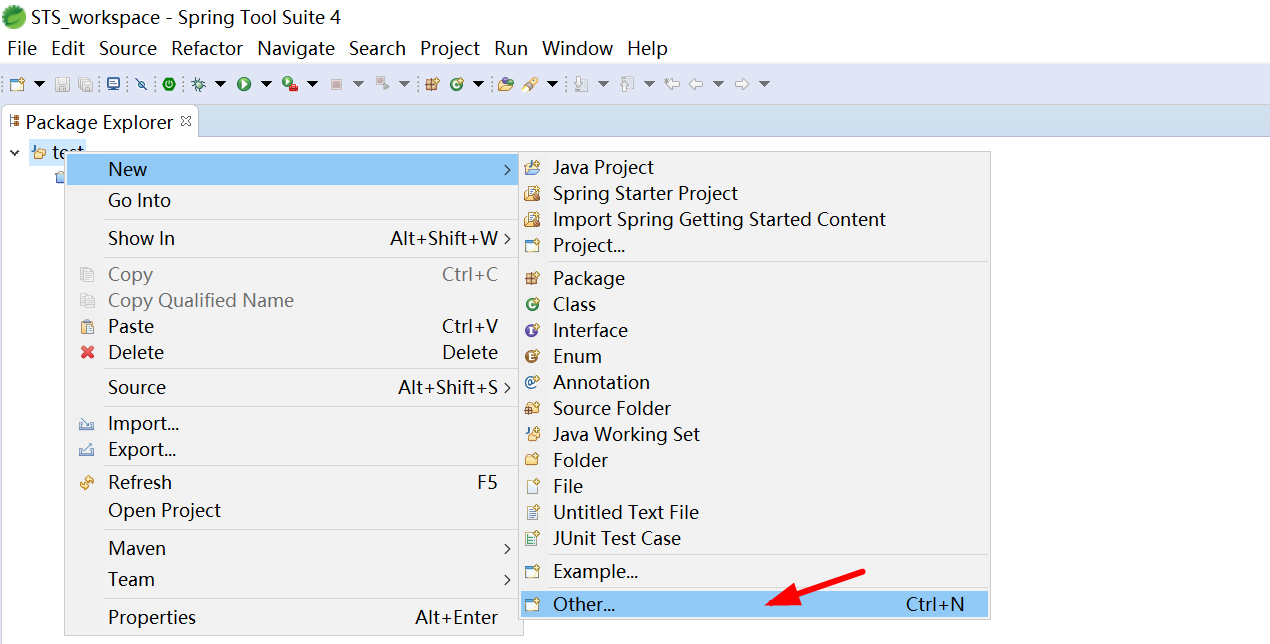
Task: Click the Last Edit Location icon
Action: pyautogui.click(x=672, y=84)
